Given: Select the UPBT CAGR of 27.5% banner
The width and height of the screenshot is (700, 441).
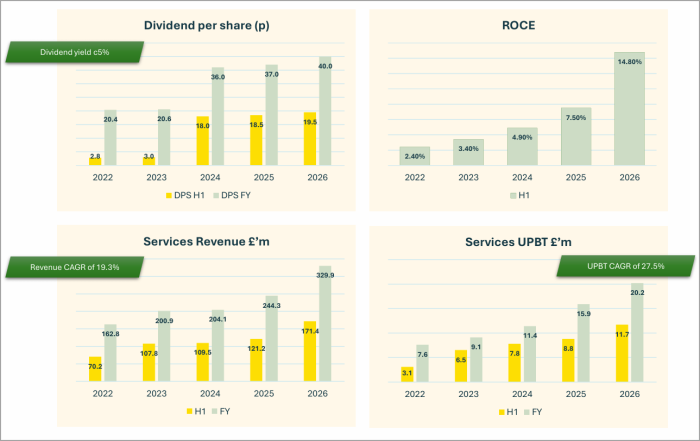Looking at the screenshot, I should coord(625,266).
